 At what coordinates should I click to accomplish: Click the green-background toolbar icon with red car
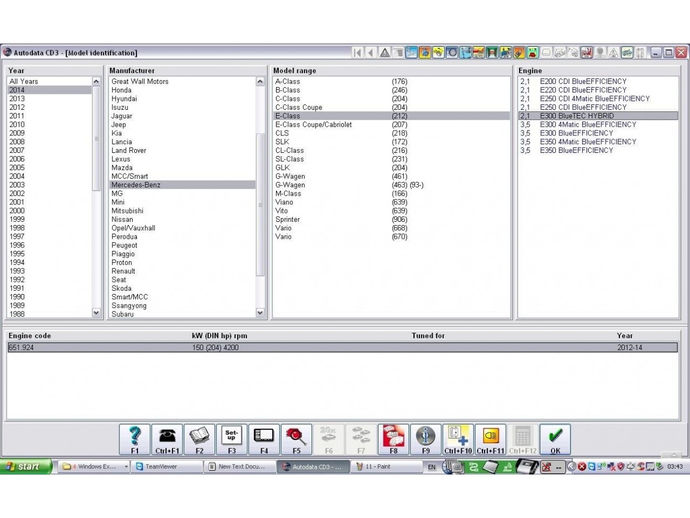click(532, 53)
